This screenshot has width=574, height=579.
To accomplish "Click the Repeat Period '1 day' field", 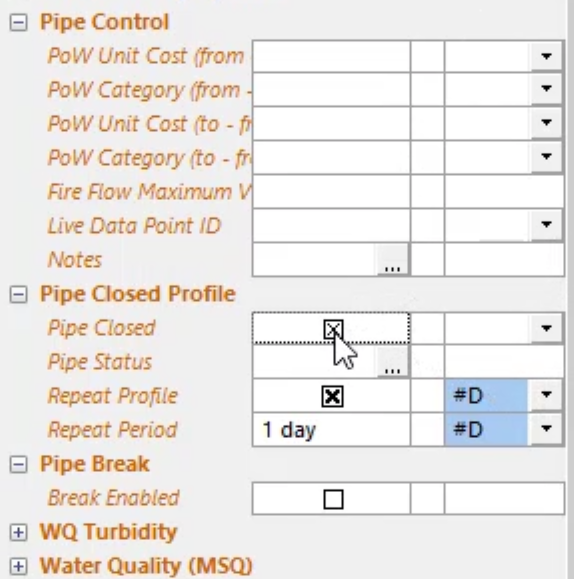I will tap(331, 429).
